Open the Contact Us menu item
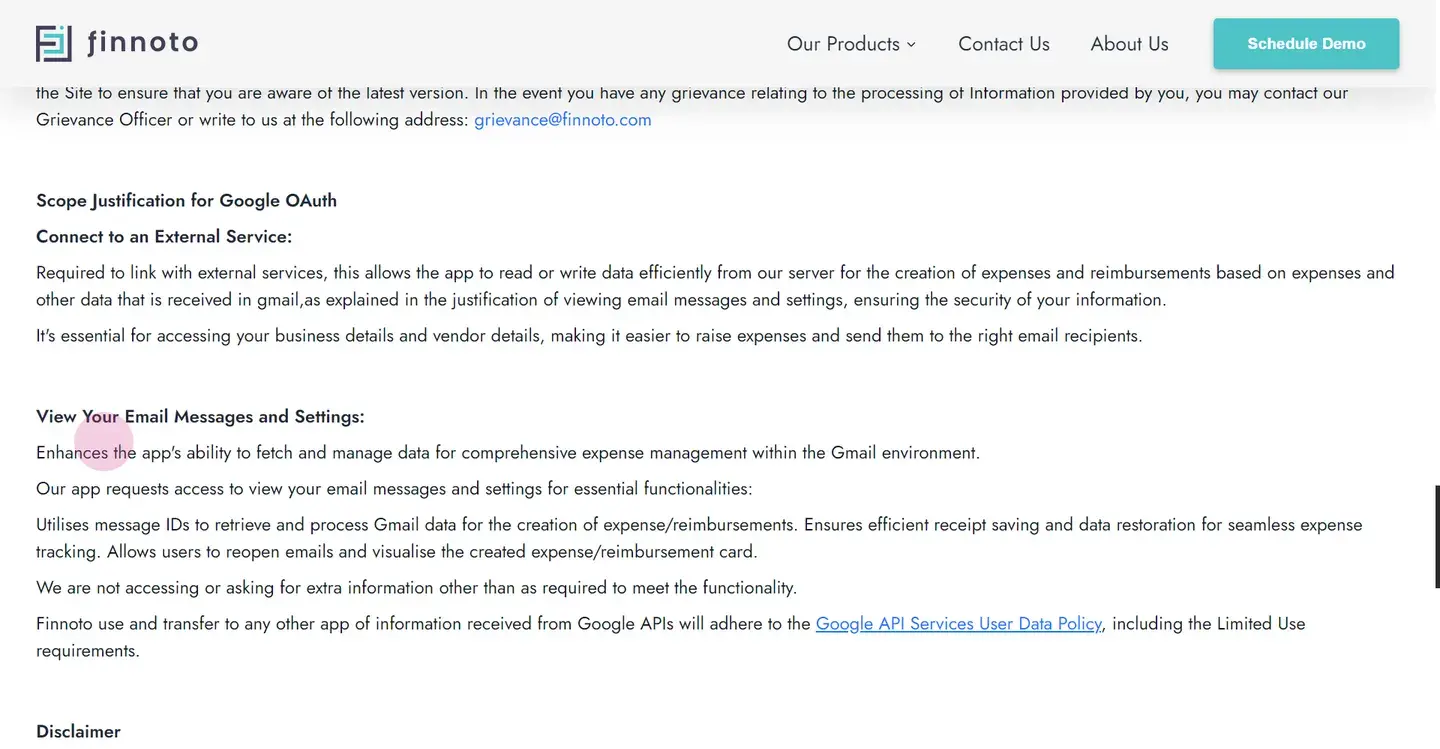1440x749 pixels. pos(1004,44)
